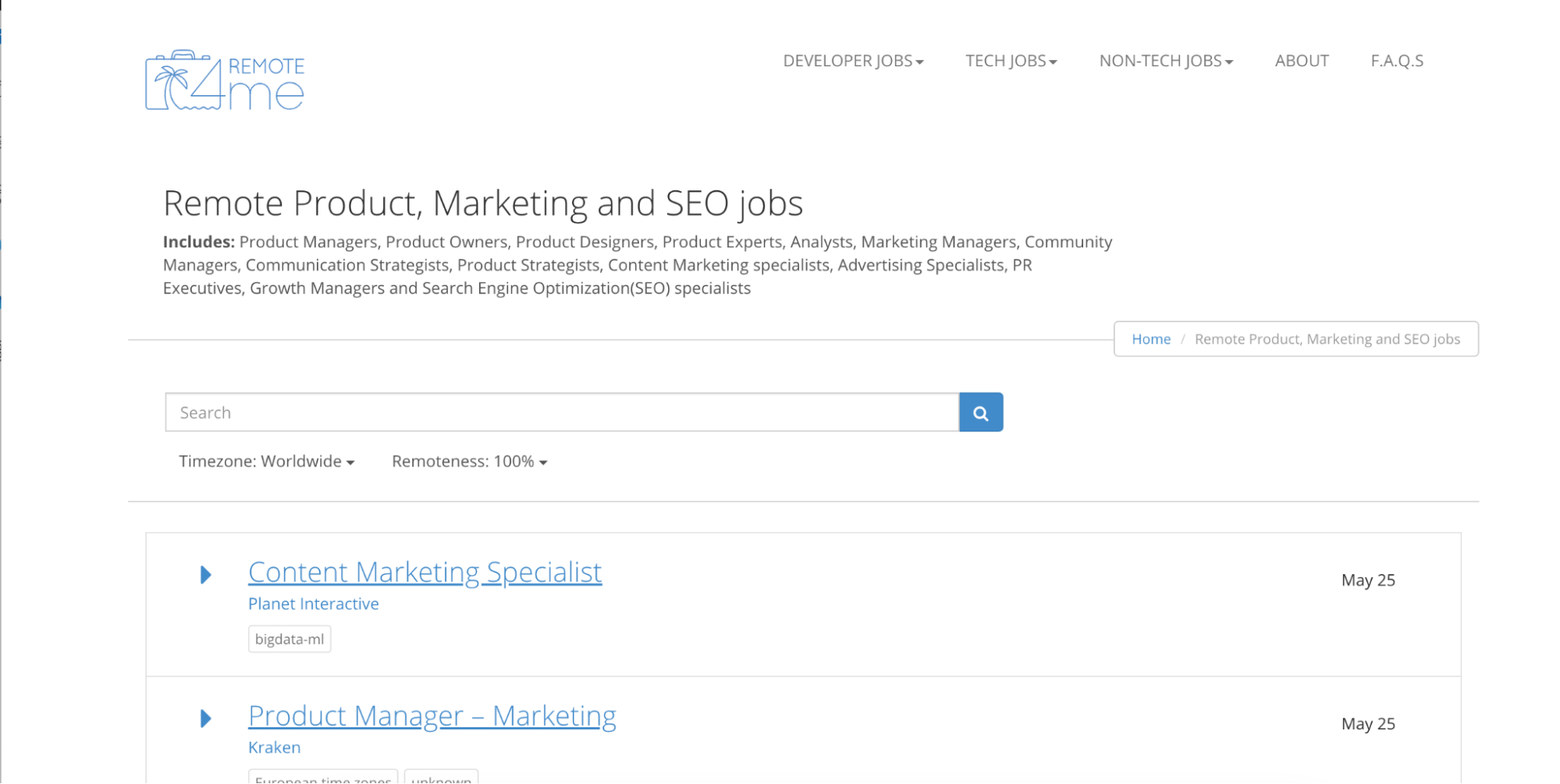Select the bigdata-ml tag
The width and height of the screenshot is (1560, 784).
(x=290, y=639)
